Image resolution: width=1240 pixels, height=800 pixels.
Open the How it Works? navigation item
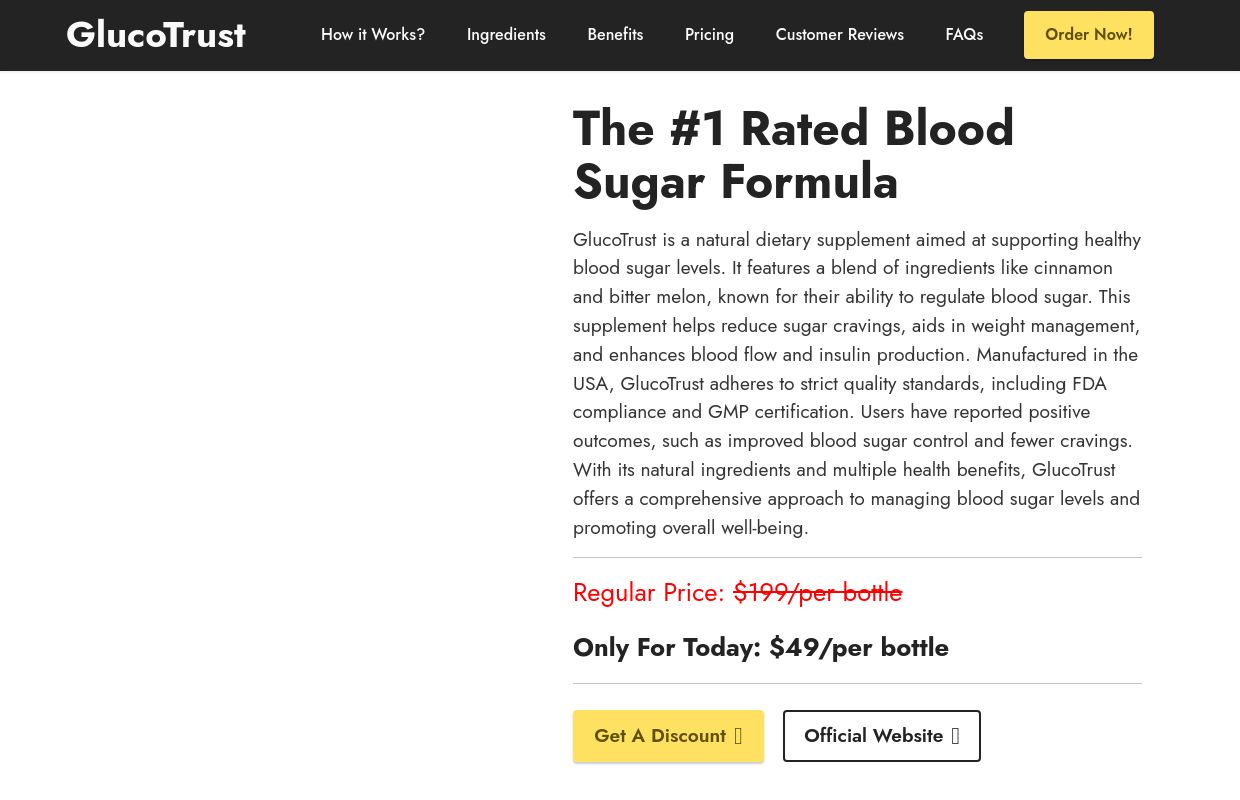pos(372,34)
